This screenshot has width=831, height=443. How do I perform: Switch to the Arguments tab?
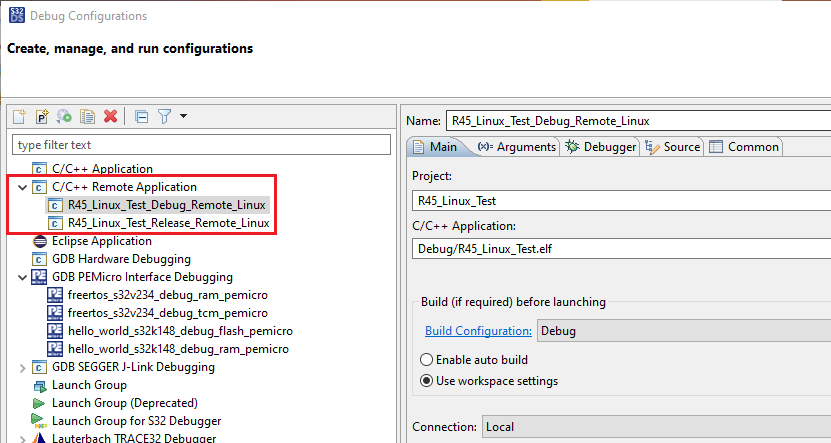[x=517, y=147]
